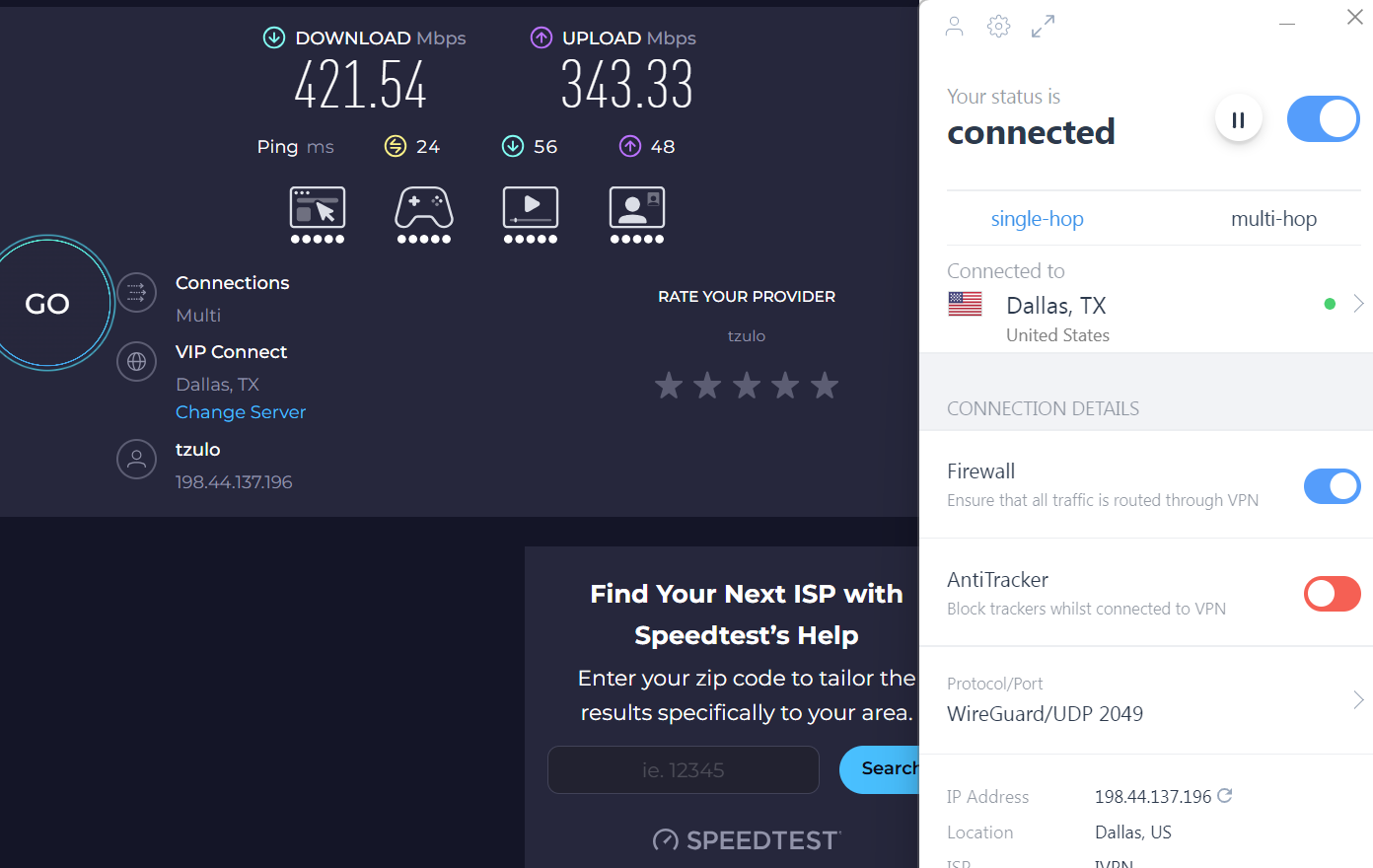Rate tzulo one star

(669, 386)
